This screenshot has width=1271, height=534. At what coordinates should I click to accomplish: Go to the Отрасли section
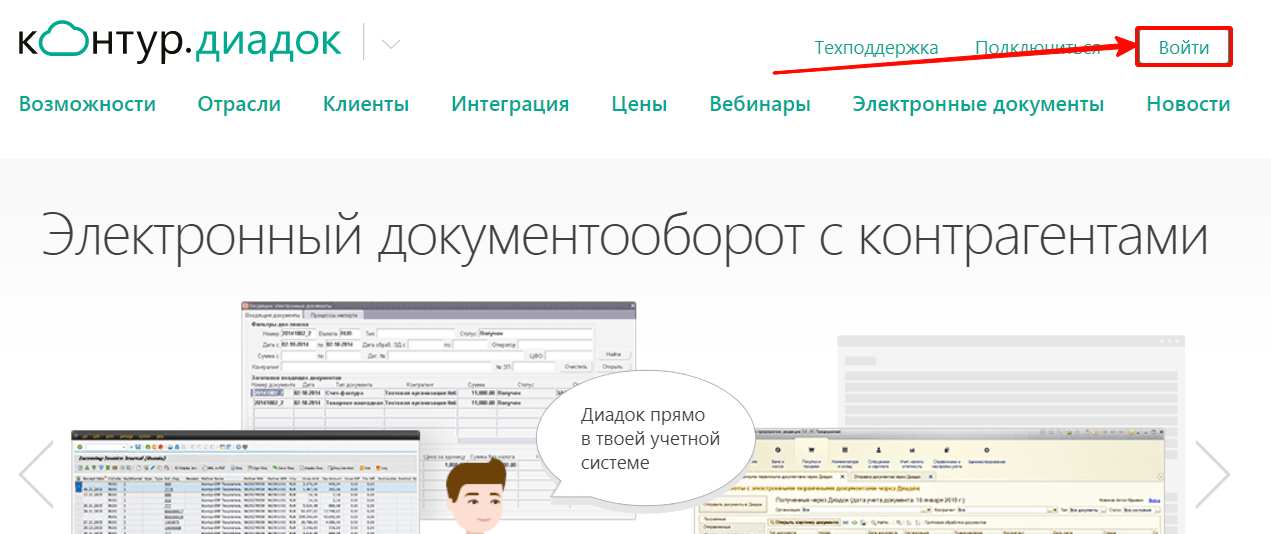(x=239, y=104)
